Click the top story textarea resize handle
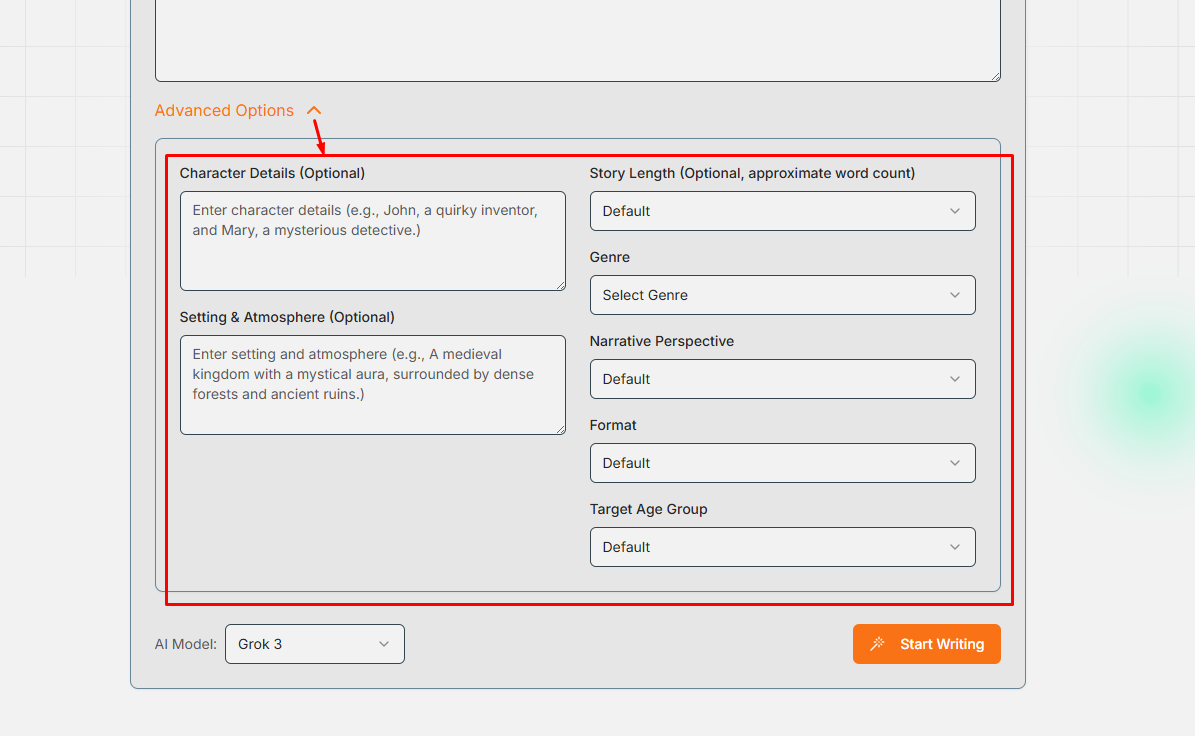The width and height of the screenshot is (1195, 736). pos(995,76)
